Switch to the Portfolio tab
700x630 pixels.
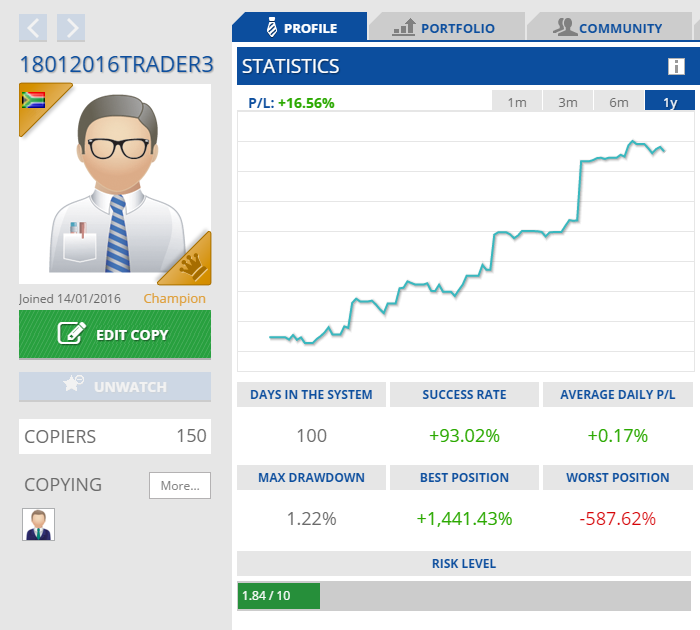coord(445,28)
